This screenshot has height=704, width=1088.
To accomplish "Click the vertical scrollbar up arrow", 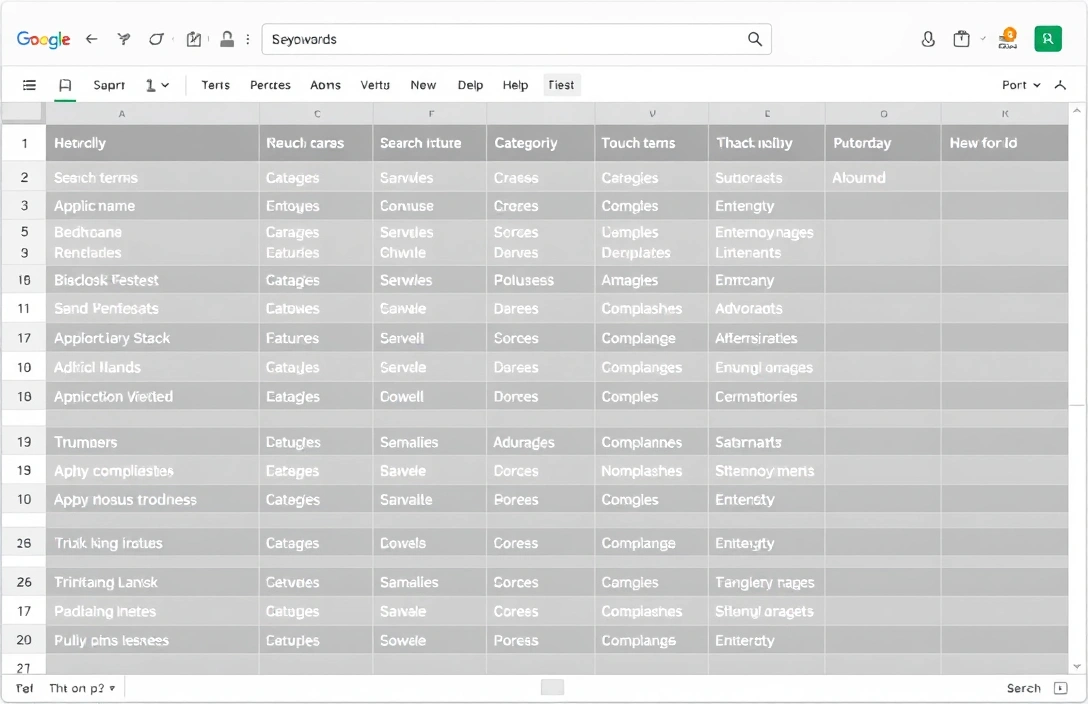I will [x=1077, y=111].
